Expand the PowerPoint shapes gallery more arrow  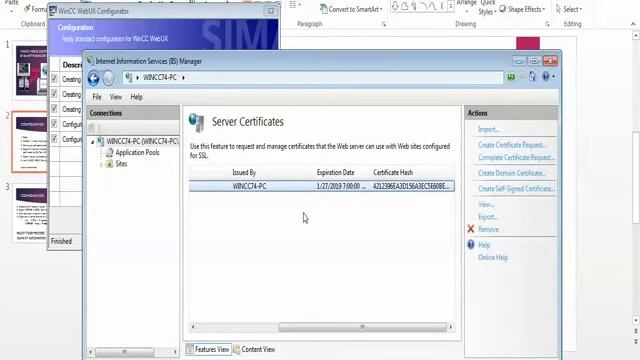click(451, 6)
